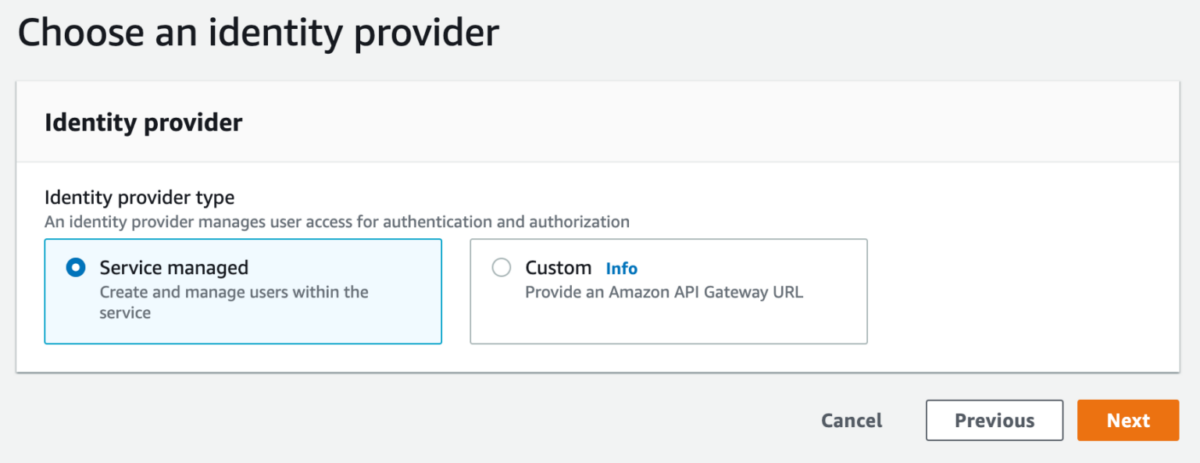Viewport: 1200px width, 463px height.
Task: Click blank header area right of "Identity provider"
Action: click(700, 123)
